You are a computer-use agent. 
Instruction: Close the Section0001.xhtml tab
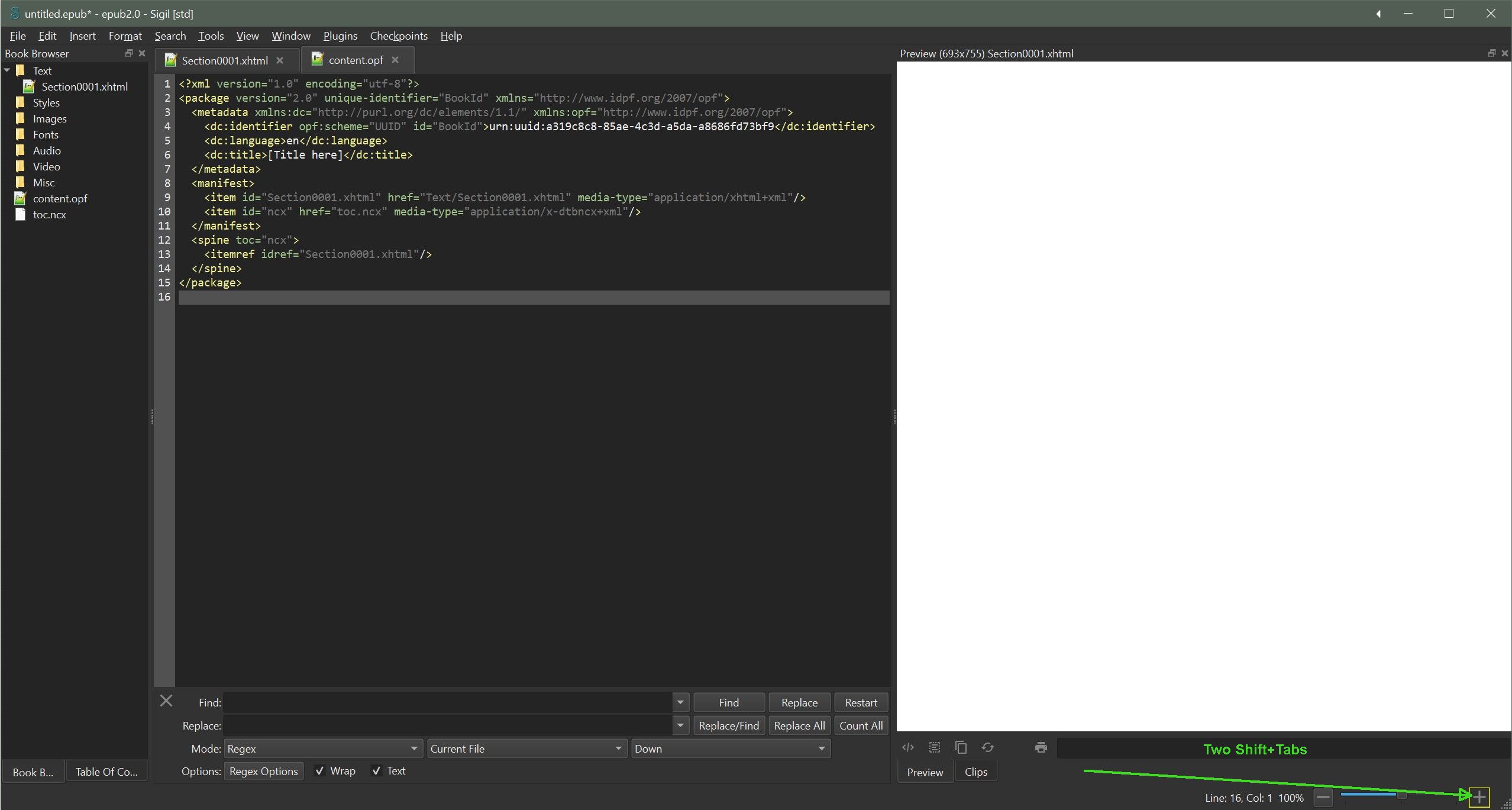280,60
